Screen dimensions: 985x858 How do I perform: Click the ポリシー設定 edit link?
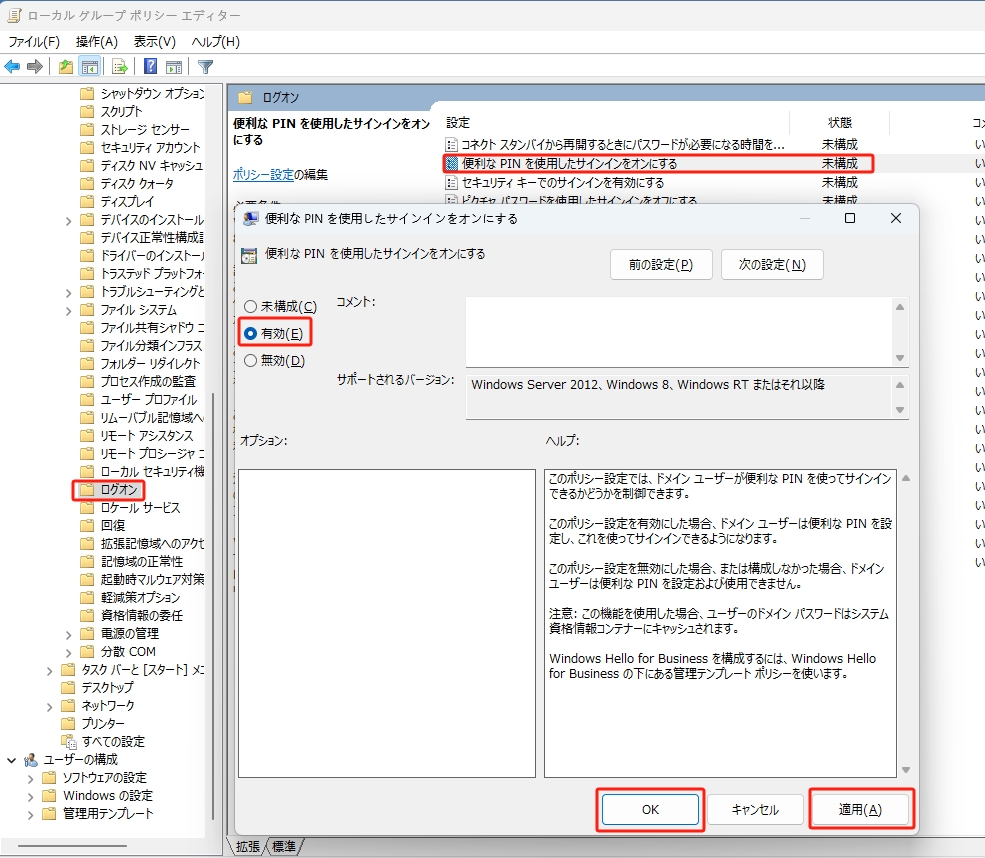(x=263, y=174)
